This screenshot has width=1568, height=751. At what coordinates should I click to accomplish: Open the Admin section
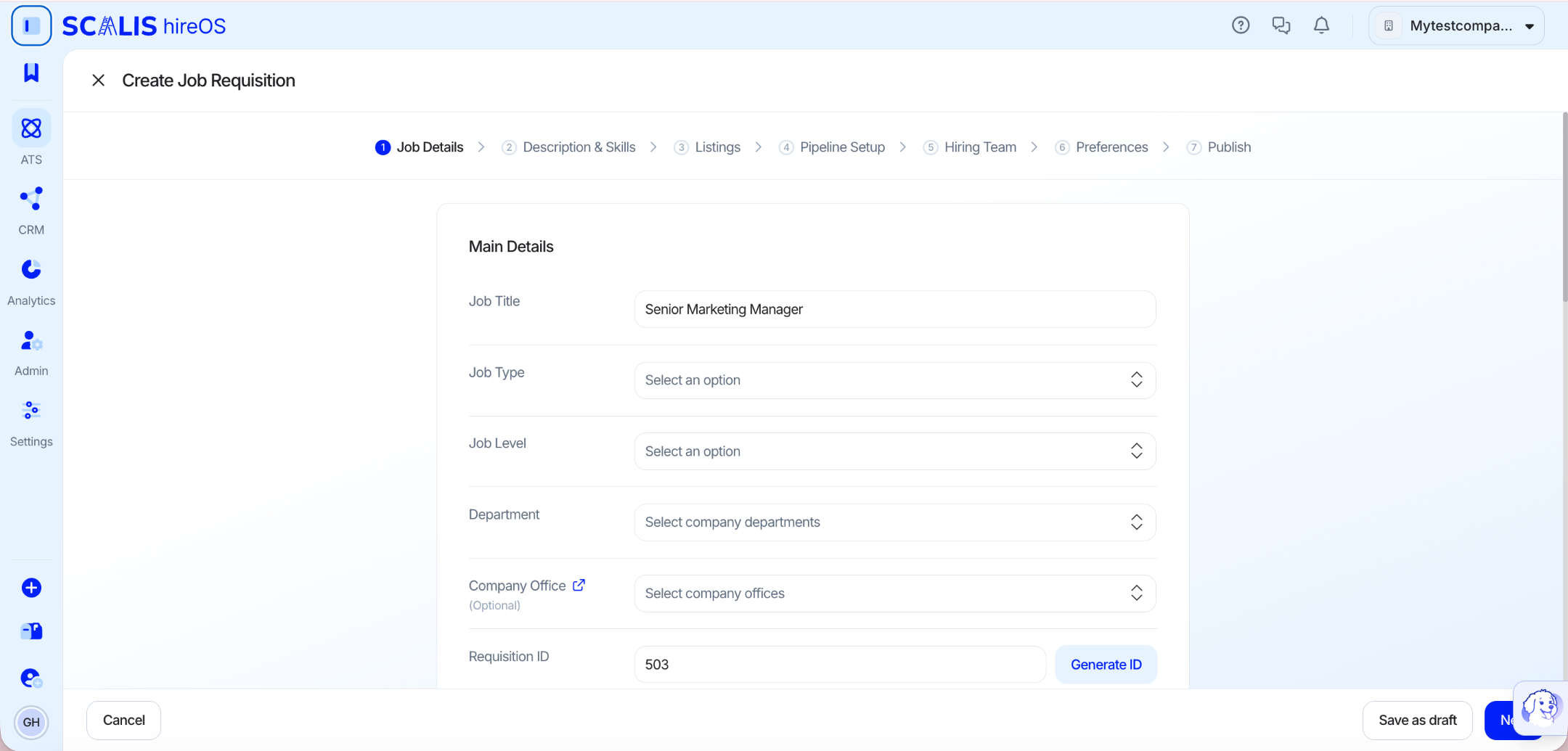tap(31, 353)
